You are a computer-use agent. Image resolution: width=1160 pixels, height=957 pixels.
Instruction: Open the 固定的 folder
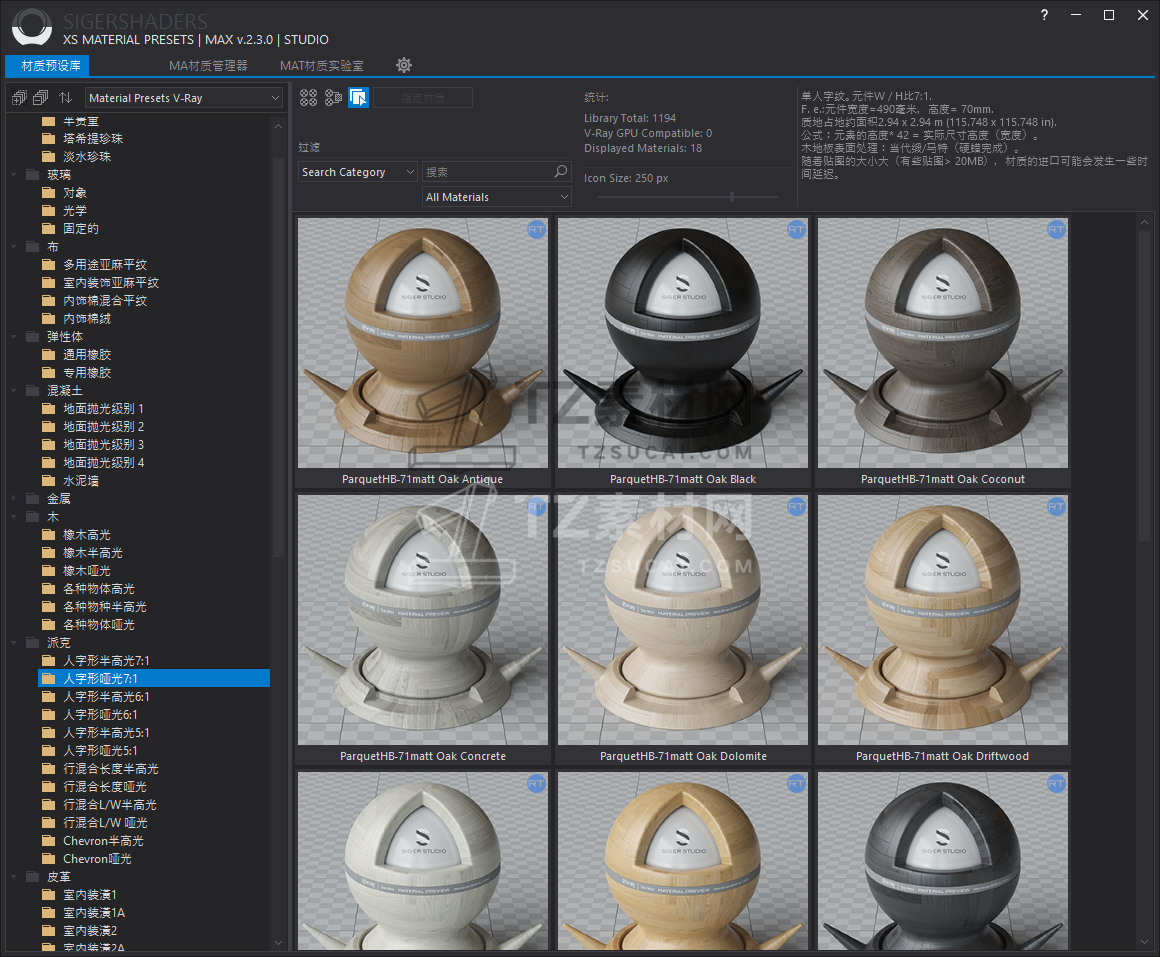tap(81, 229)
